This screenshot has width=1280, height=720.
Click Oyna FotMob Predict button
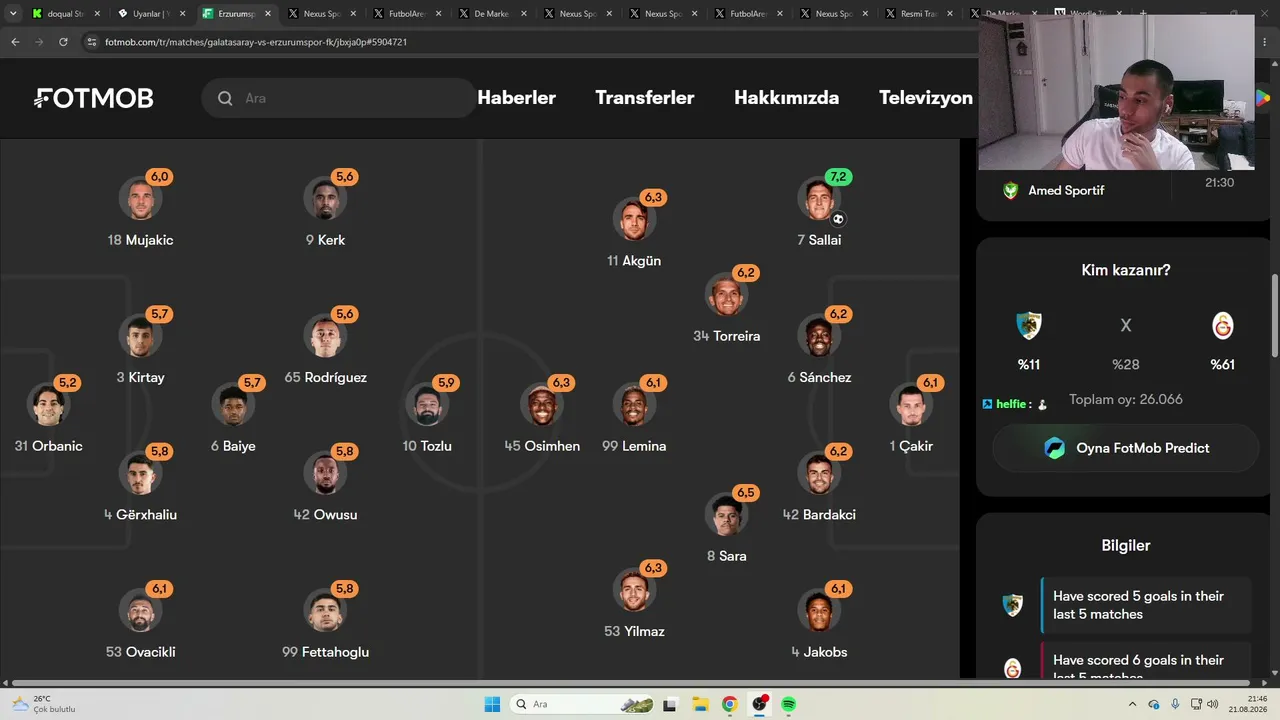pyautogui.click(x=1126, y=448)
